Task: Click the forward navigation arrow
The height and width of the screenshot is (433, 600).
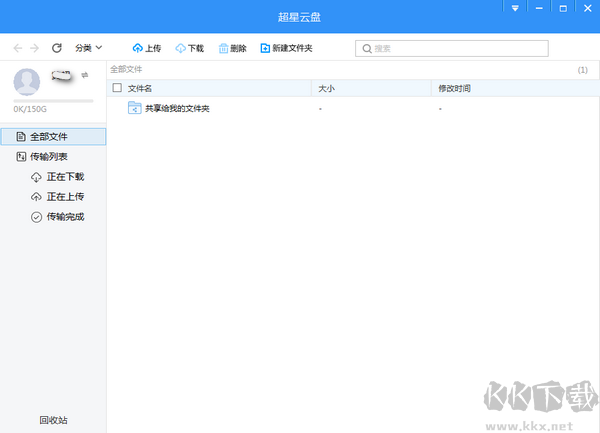Action: [35, 48]
